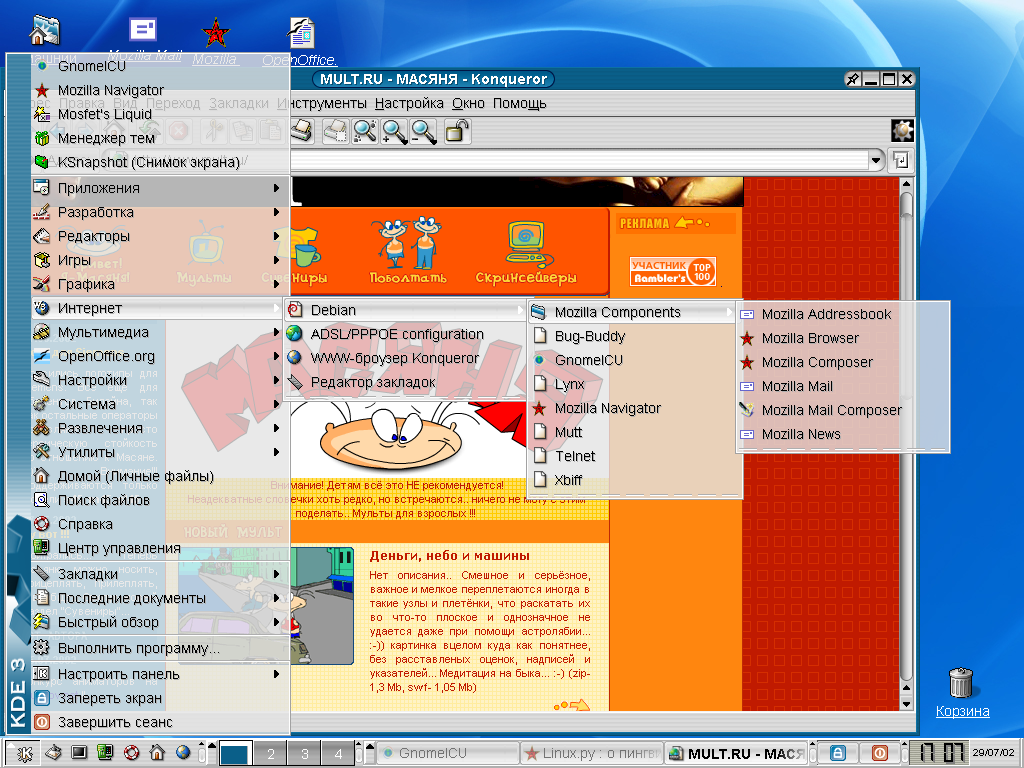Open the Mozilla Mail desktop icon
The width and height of the screenshot is (1024, 768).
pyautogui.click(x=144, y=29)
